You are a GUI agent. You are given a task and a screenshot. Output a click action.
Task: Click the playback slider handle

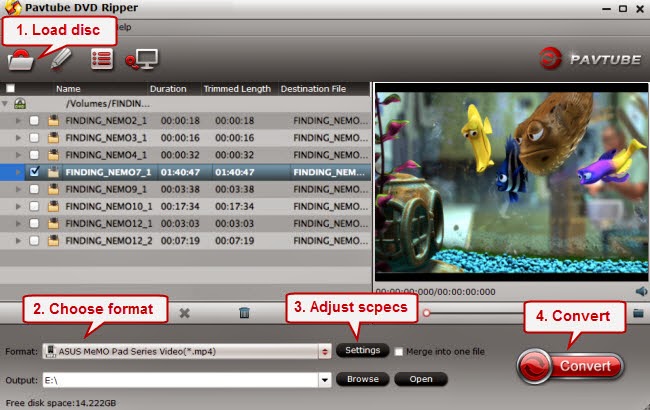[427, 313]
